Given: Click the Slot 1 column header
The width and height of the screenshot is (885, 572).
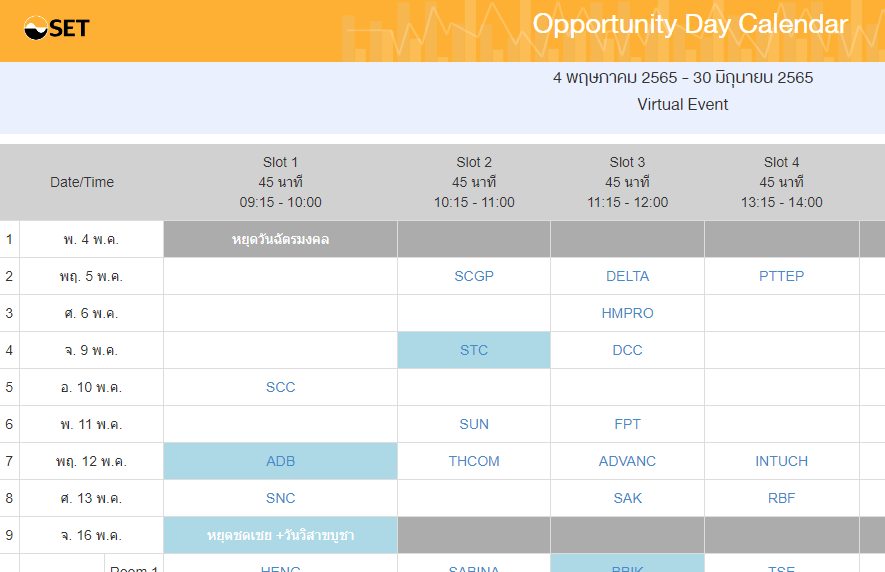Looking at the screenshot, I should coord(280,182).
